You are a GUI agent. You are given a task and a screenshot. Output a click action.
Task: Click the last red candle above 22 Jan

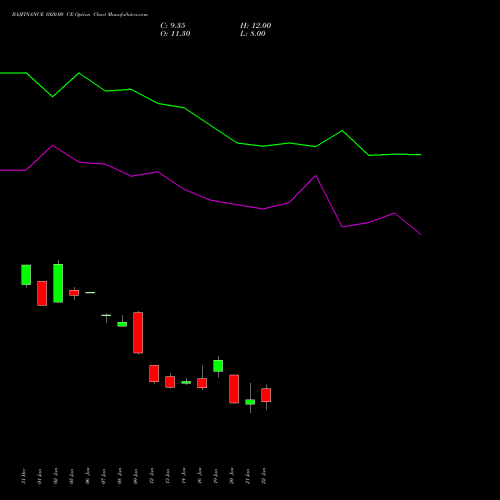tap(266, 395)
